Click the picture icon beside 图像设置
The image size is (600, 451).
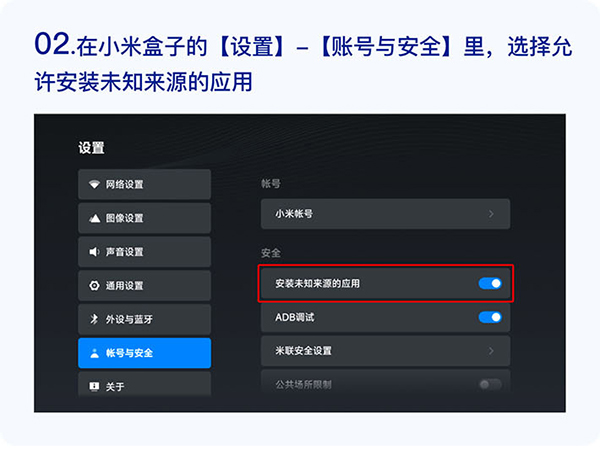tap(95, 218)
